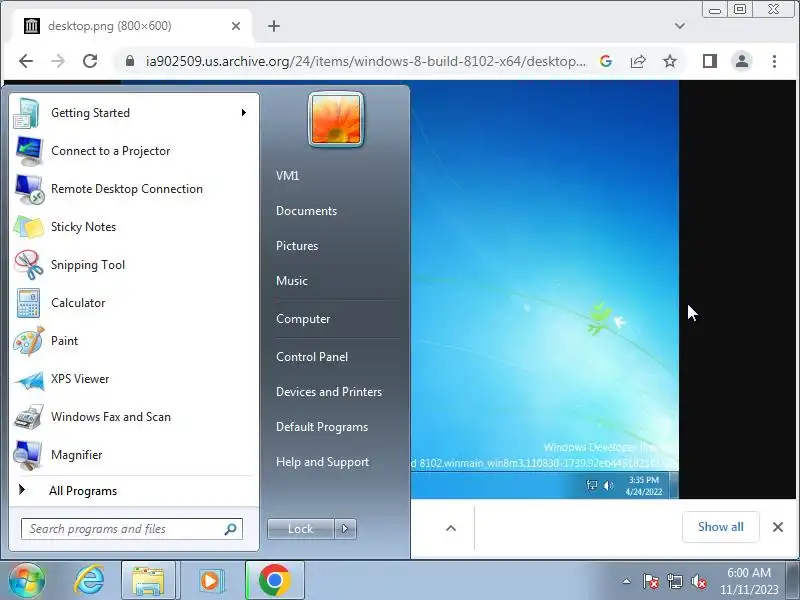This screenshot has width=800, height=600.
Task: Switch to Chrome in the taskbar
Action: tap(274, 581)
